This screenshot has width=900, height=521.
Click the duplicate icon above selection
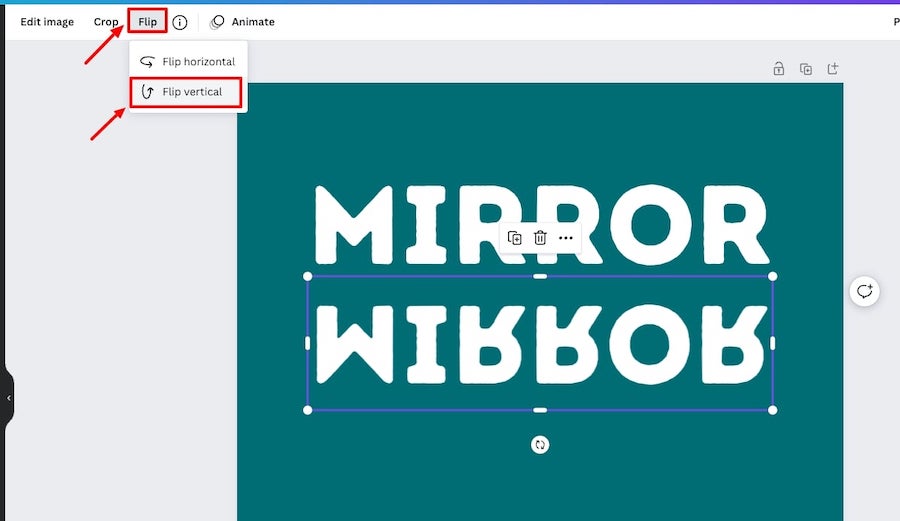click(514, 238)
